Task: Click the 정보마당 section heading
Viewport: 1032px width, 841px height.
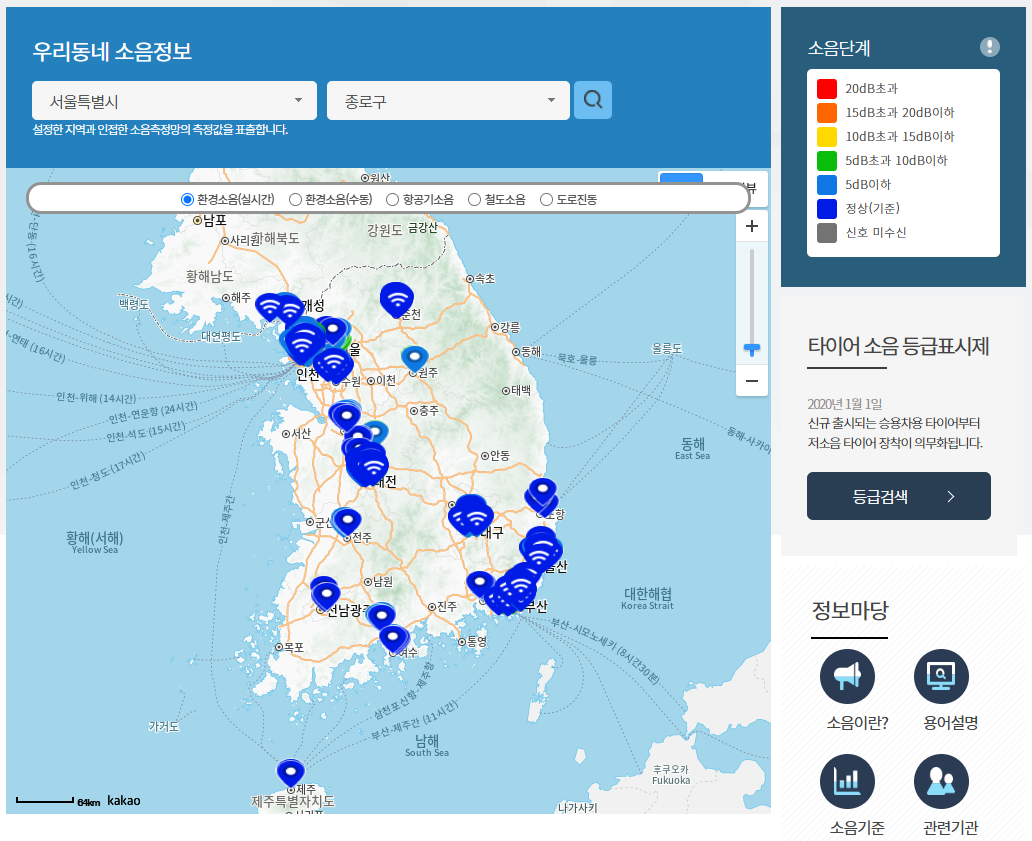Action: [x=850, y=610]
